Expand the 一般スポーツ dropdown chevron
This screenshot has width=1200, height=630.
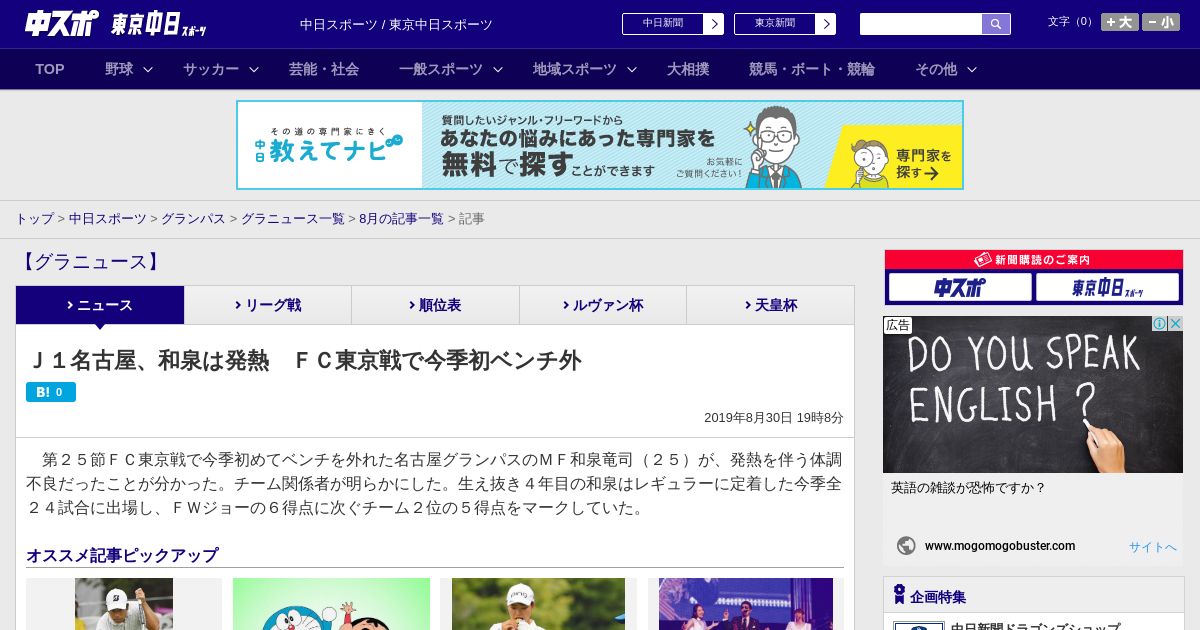pos(498,70)
